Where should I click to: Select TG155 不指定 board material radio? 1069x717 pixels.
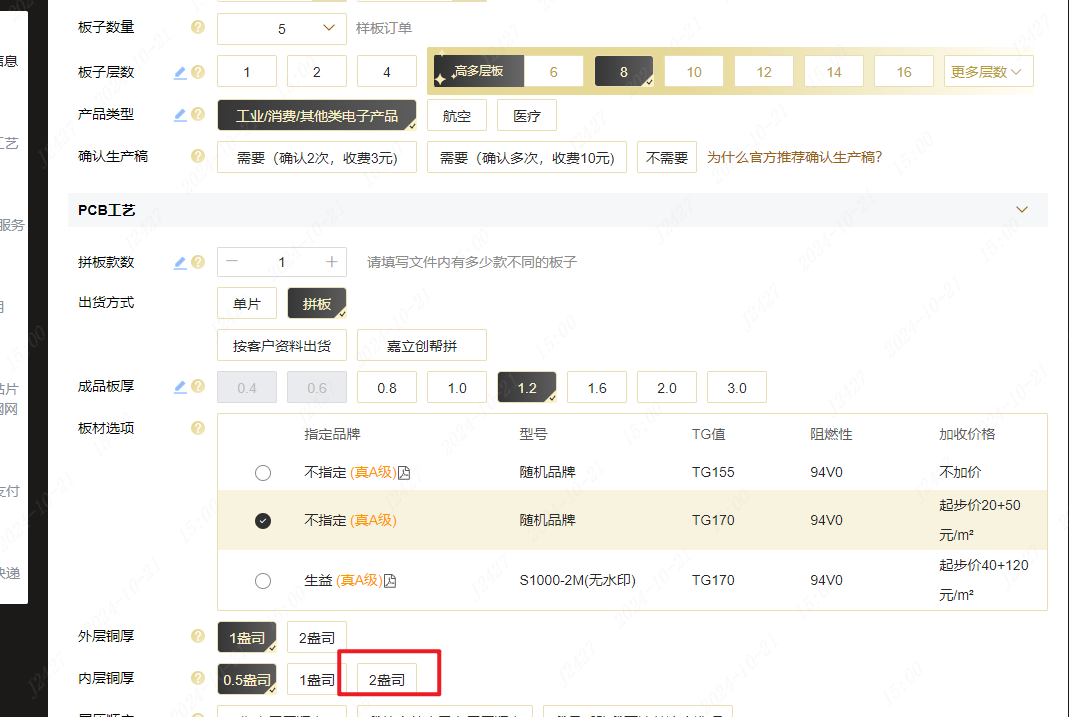point(263,473)
